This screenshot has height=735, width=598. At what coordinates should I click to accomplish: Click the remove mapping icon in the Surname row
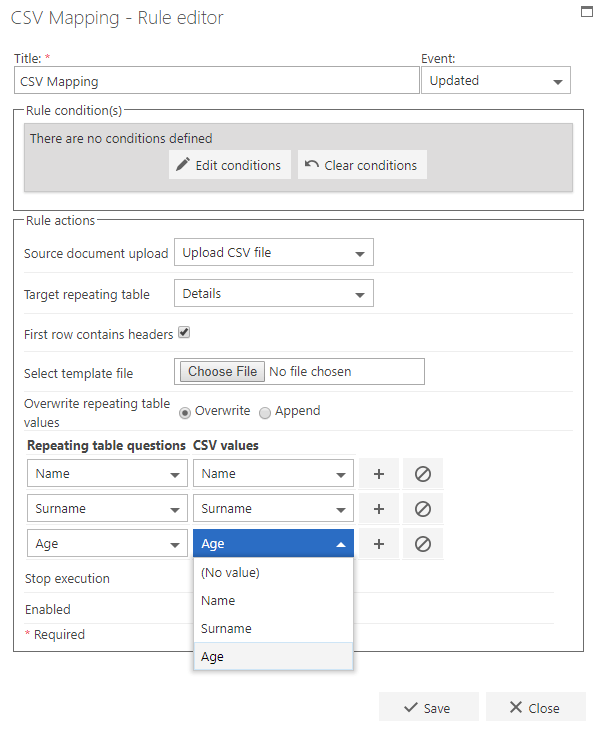(x=423, y=509)
